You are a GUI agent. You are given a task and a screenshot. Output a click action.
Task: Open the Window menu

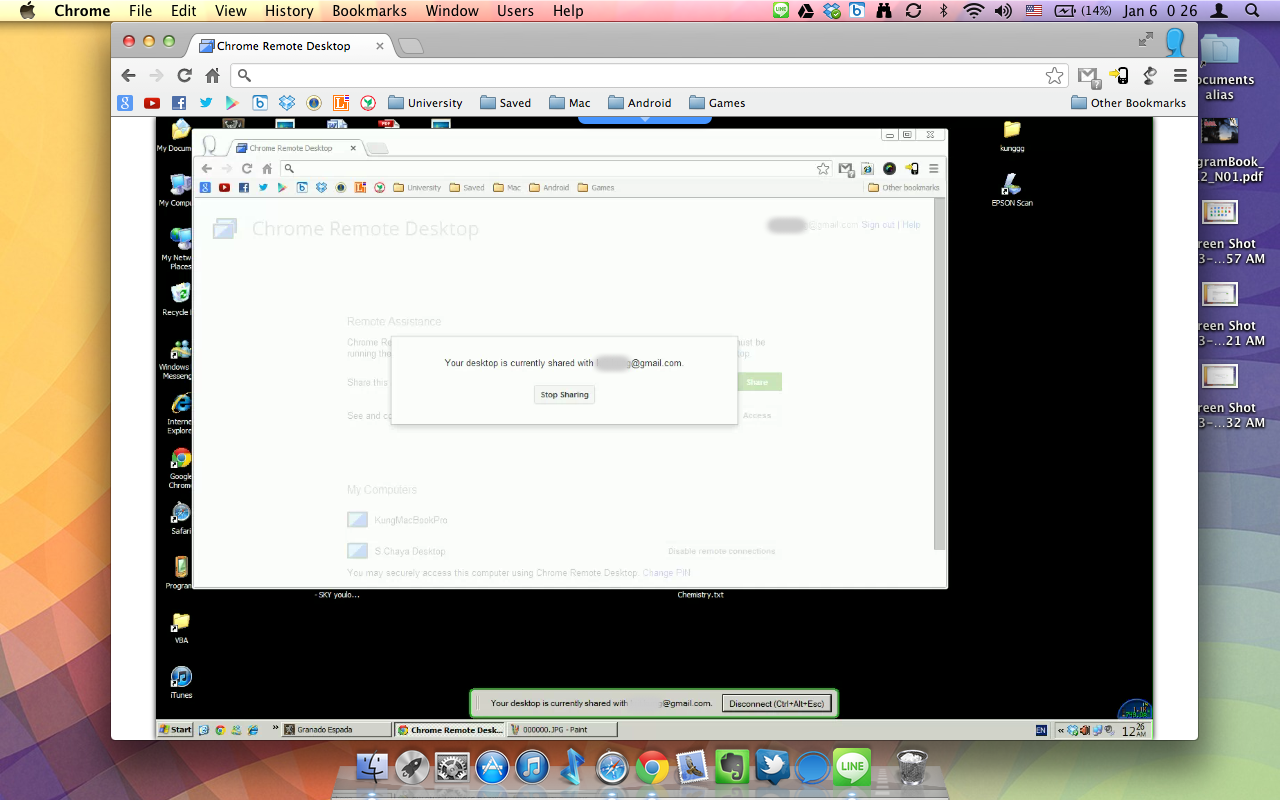452,11
